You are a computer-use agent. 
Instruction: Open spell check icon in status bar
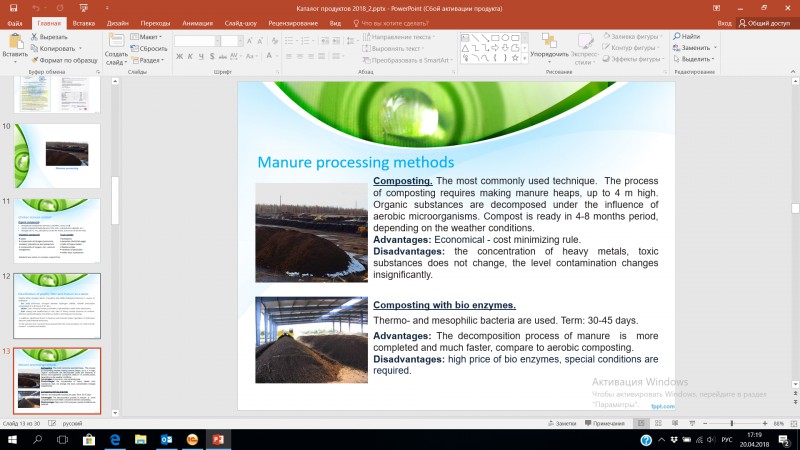click(x=52, y=423)
